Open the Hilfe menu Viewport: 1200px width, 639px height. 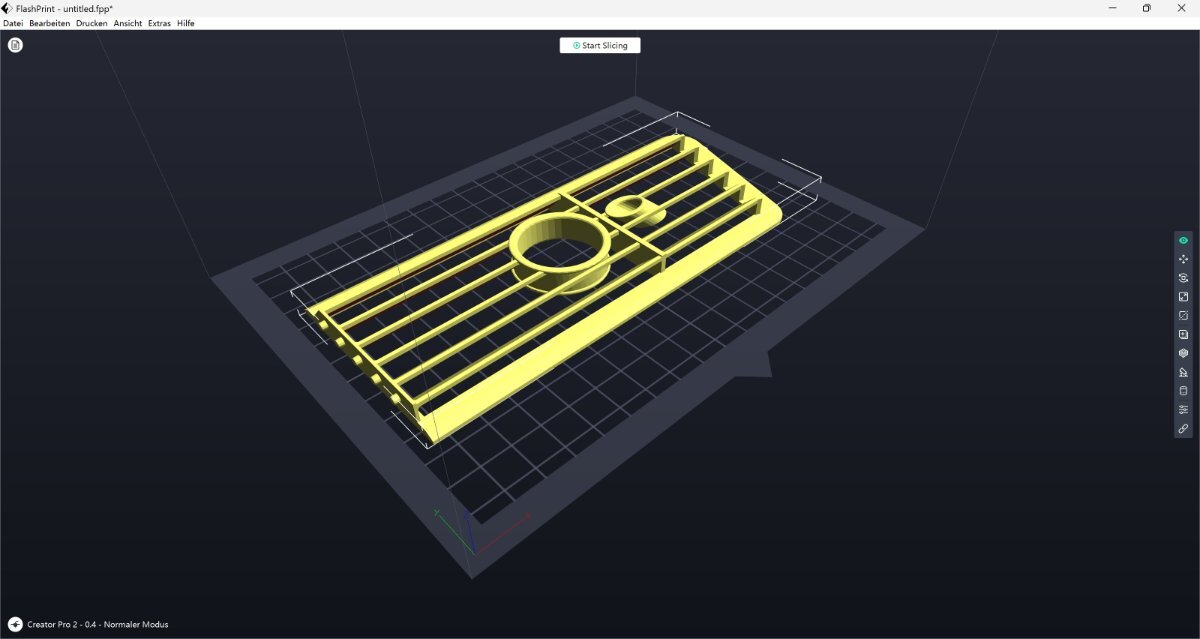pyautogui.click(x=186, y=23)
